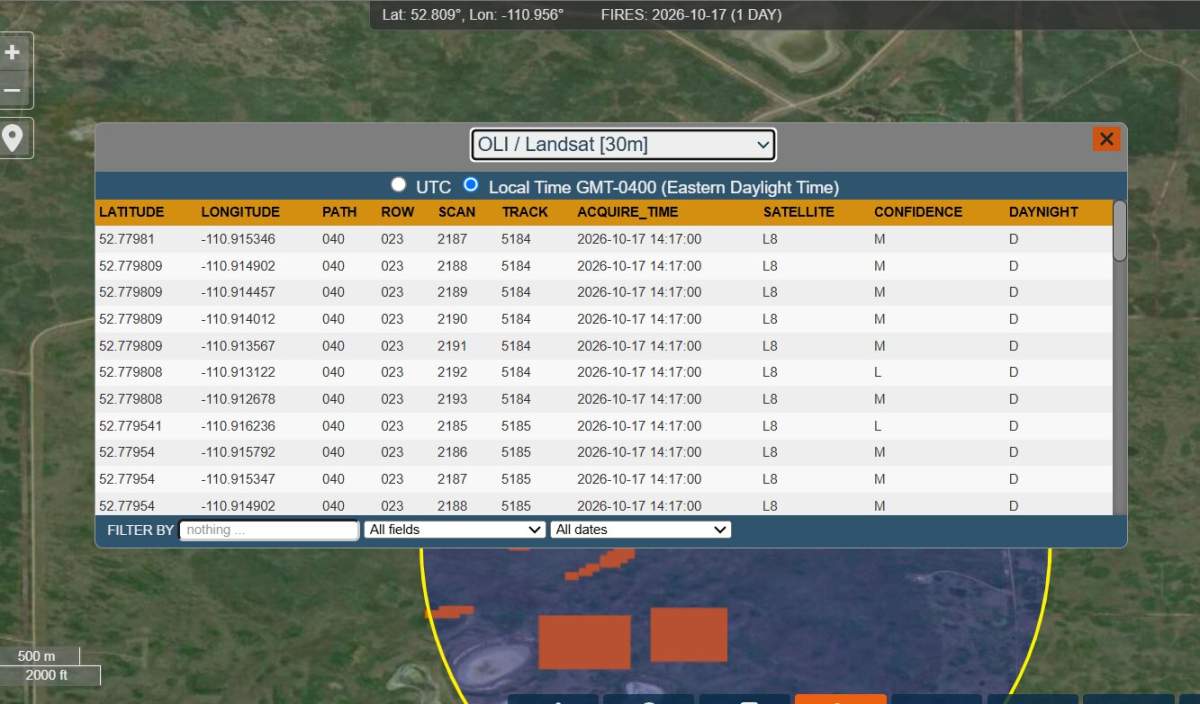This screenshot has width=1200, height=704.
Task: Close the fire data table panel
Action: [1106, 139]
